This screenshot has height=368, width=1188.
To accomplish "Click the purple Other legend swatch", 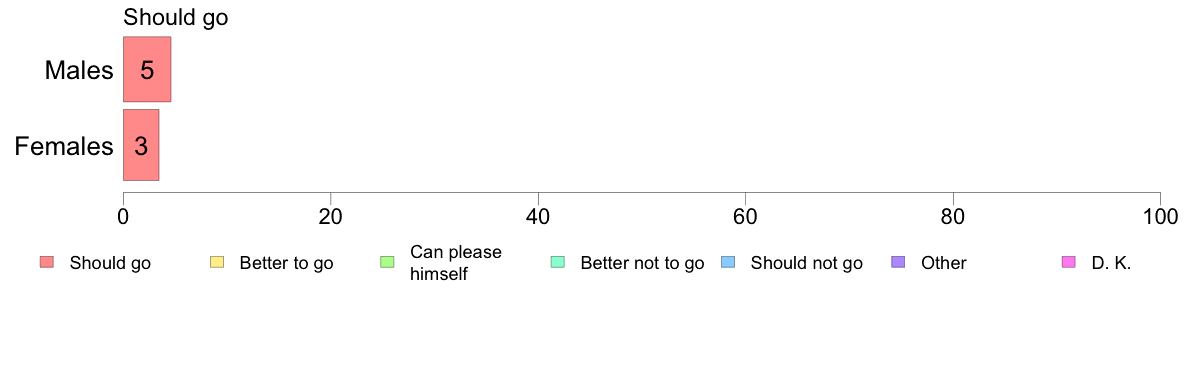I will click(898, 263).
